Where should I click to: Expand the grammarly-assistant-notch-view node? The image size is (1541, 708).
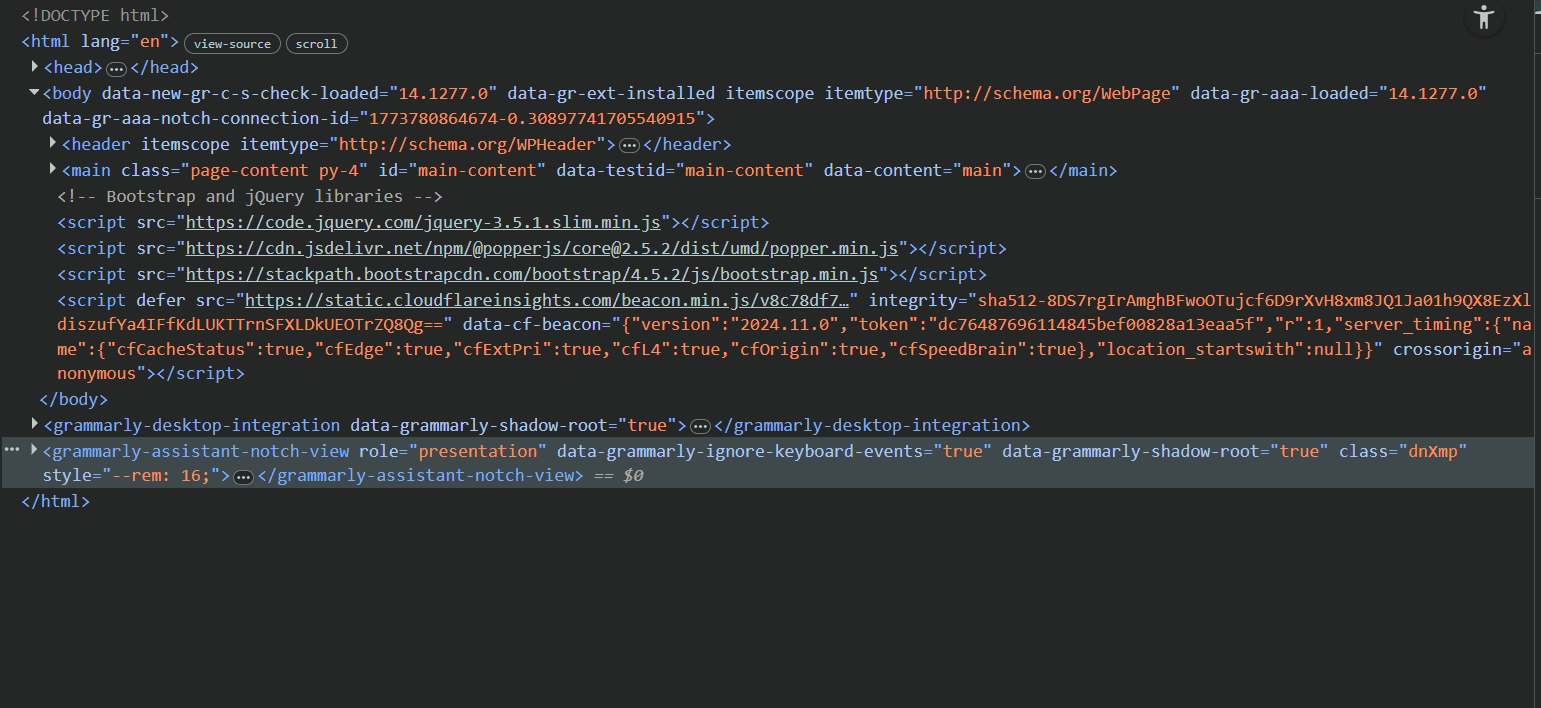point(35,451)
